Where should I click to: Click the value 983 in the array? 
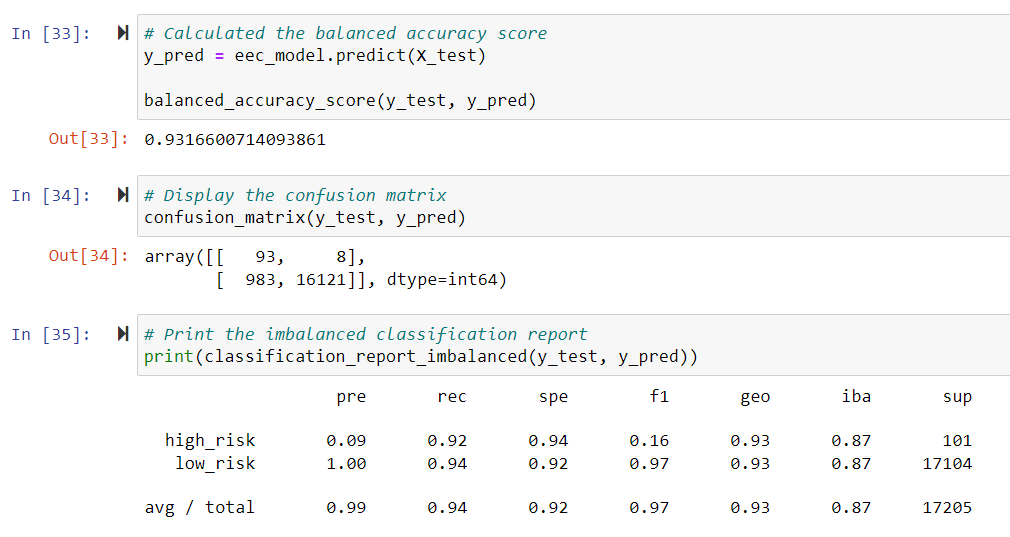click(260, 280)
